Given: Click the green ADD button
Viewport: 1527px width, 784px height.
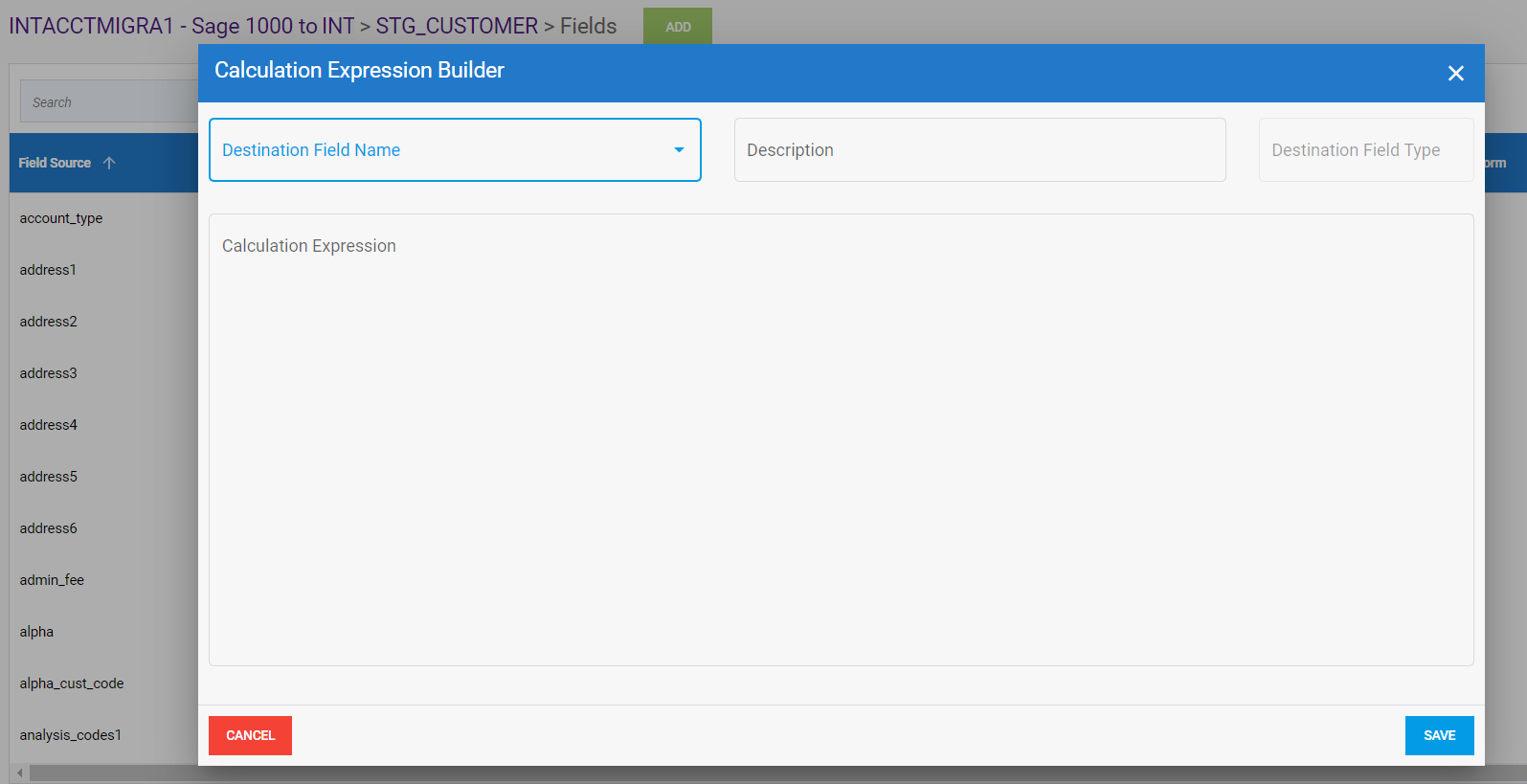Looking at the screenshot, I should point(678,27).
